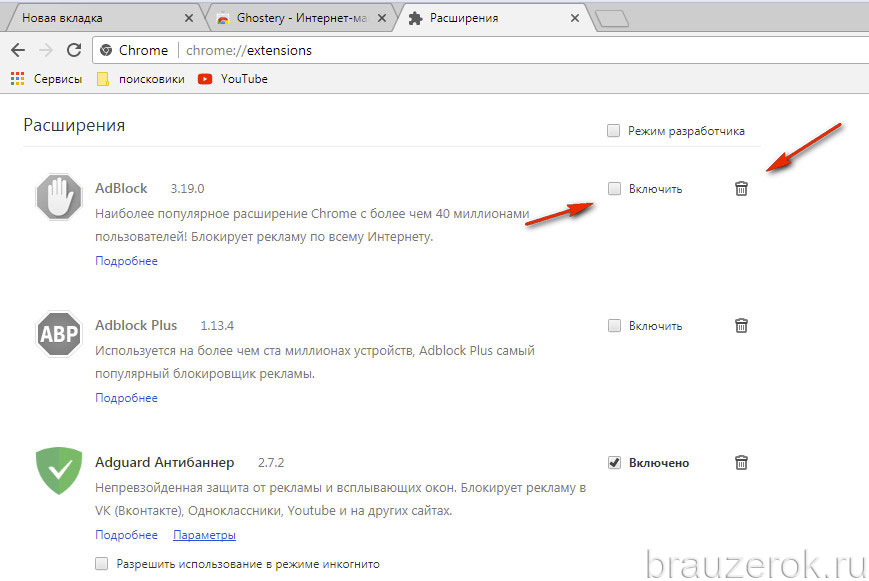Close the Ghostery tab
The height and width of the screenshot is (581, 869).
382,18
